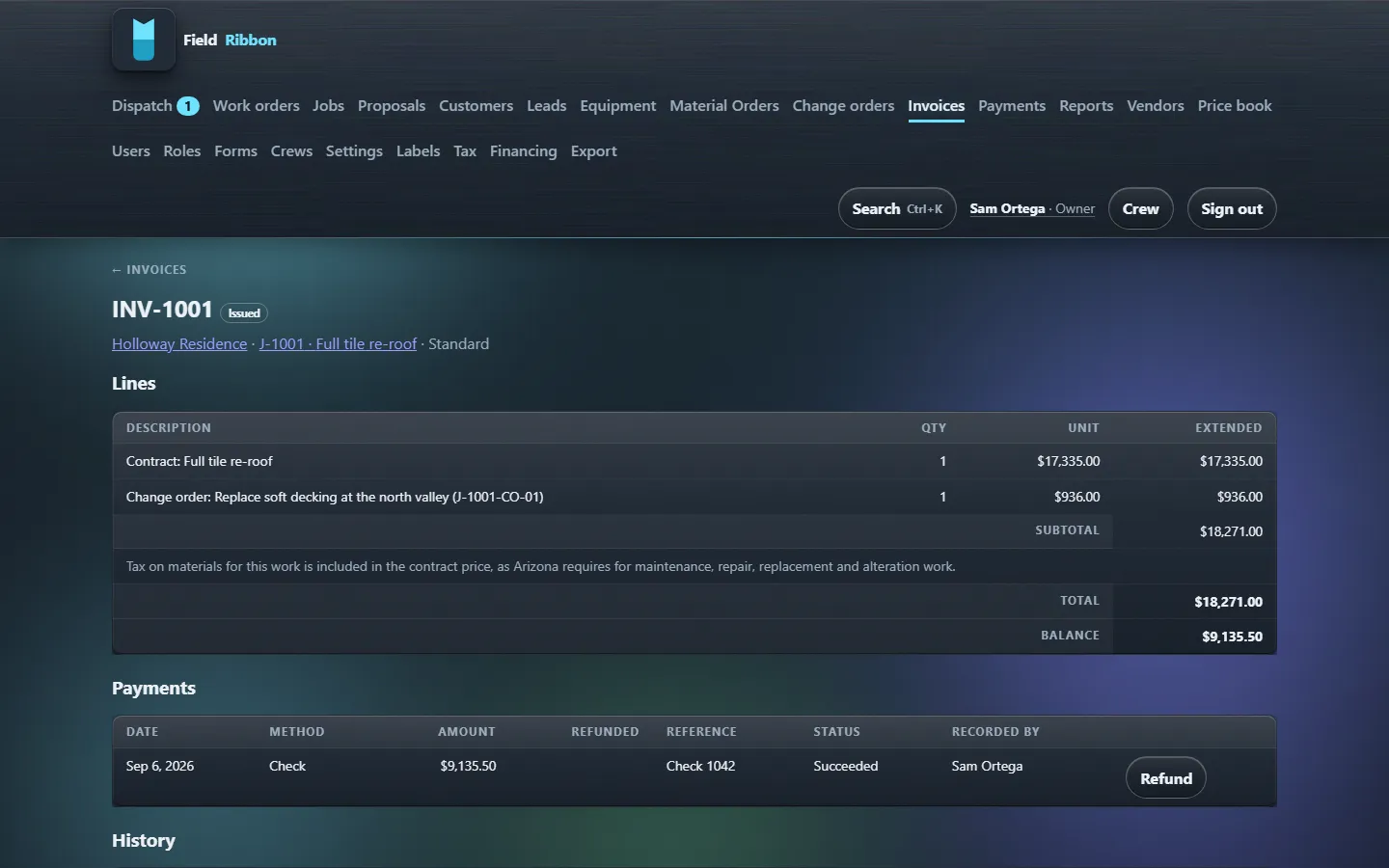The image size is (1389, 868).
Task: View Labels page
Action: coord(418,151)
